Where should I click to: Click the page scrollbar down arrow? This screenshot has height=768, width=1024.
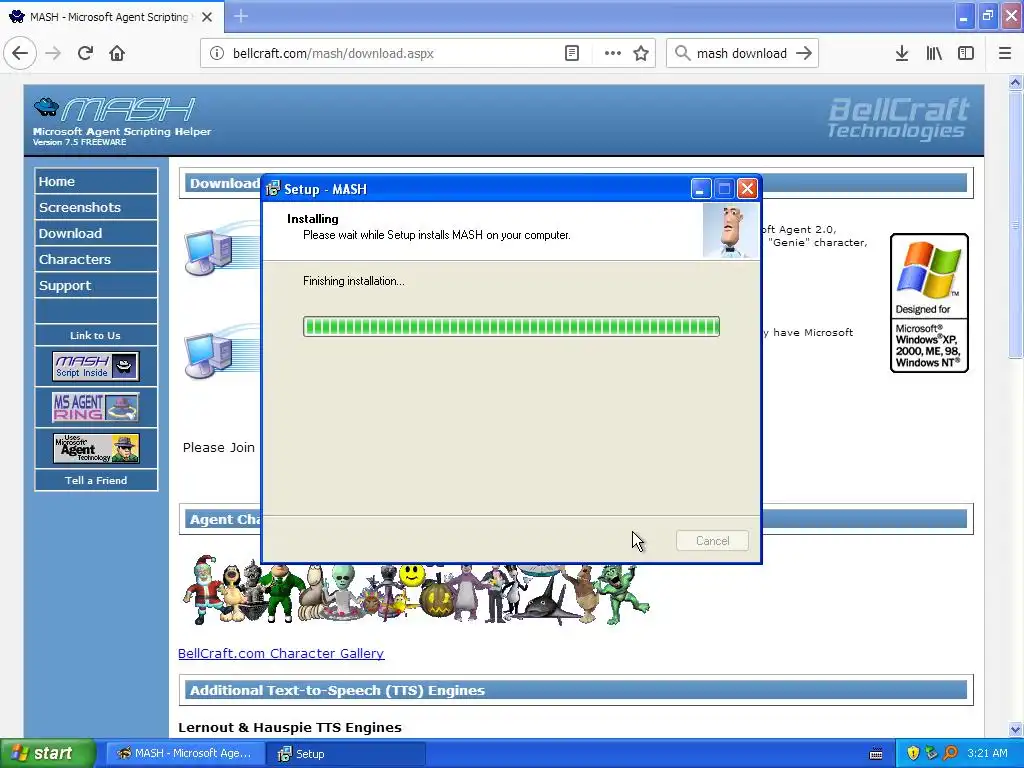tap(1015, 729)
